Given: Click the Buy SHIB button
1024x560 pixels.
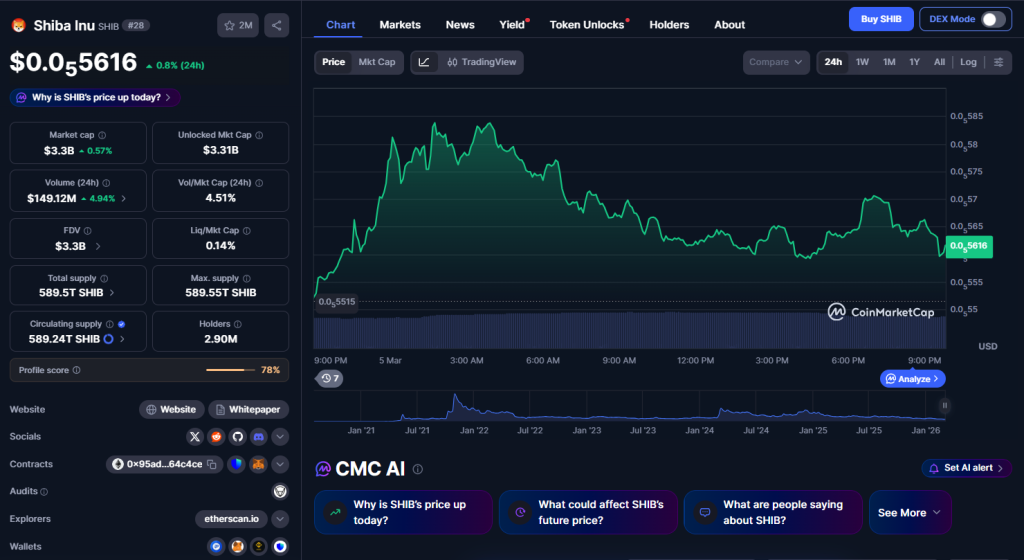Looking at the screenshot, I should tap(880, 19).
